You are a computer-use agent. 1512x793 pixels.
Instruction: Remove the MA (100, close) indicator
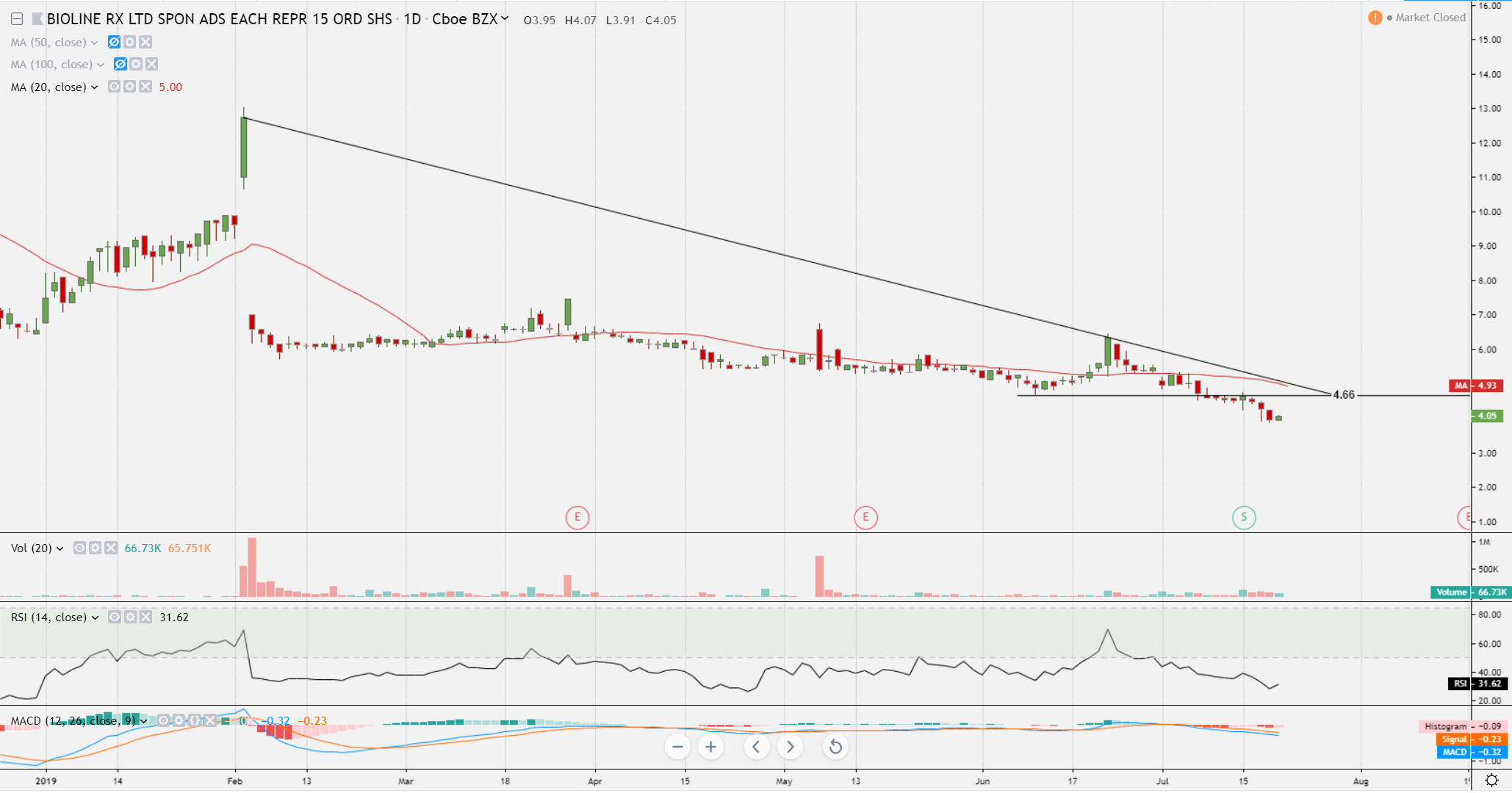(151, 65)
